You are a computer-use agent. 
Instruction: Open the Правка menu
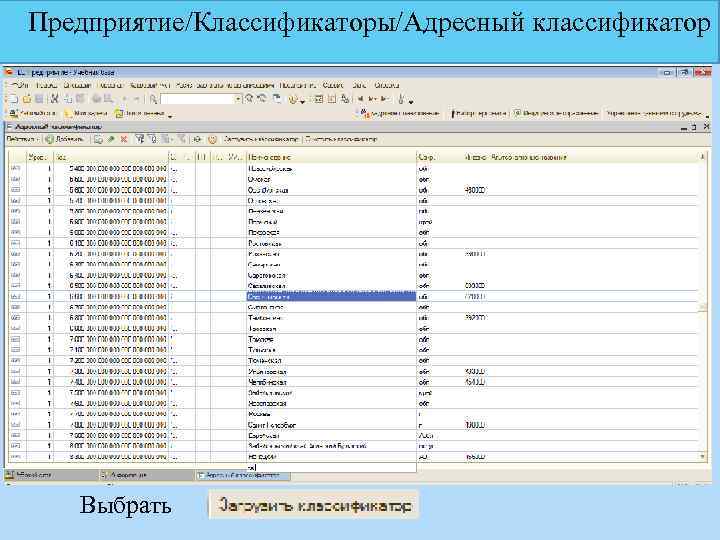tap(46, 85)
